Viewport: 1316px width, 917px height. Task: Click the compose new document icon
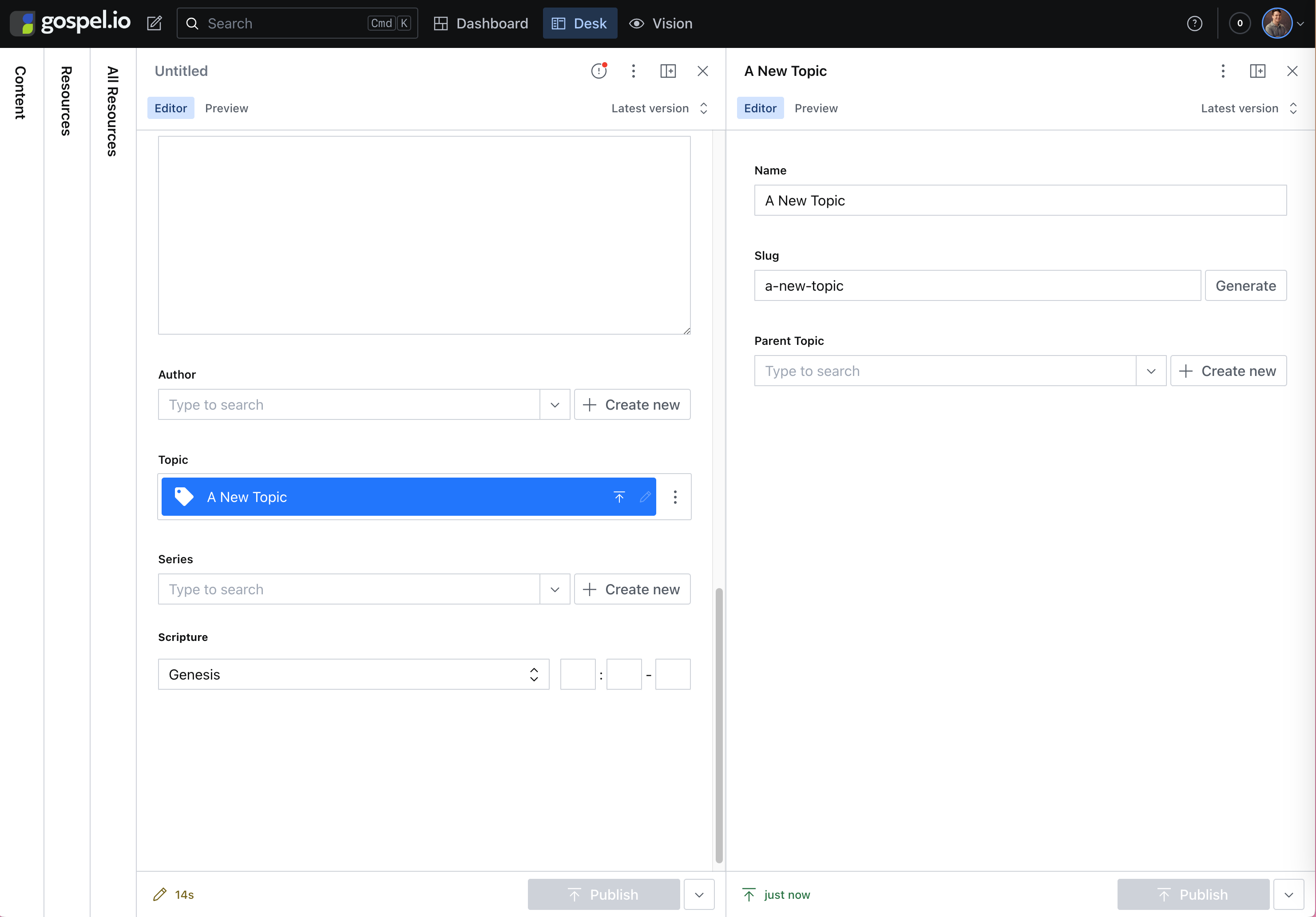[154, 24]
